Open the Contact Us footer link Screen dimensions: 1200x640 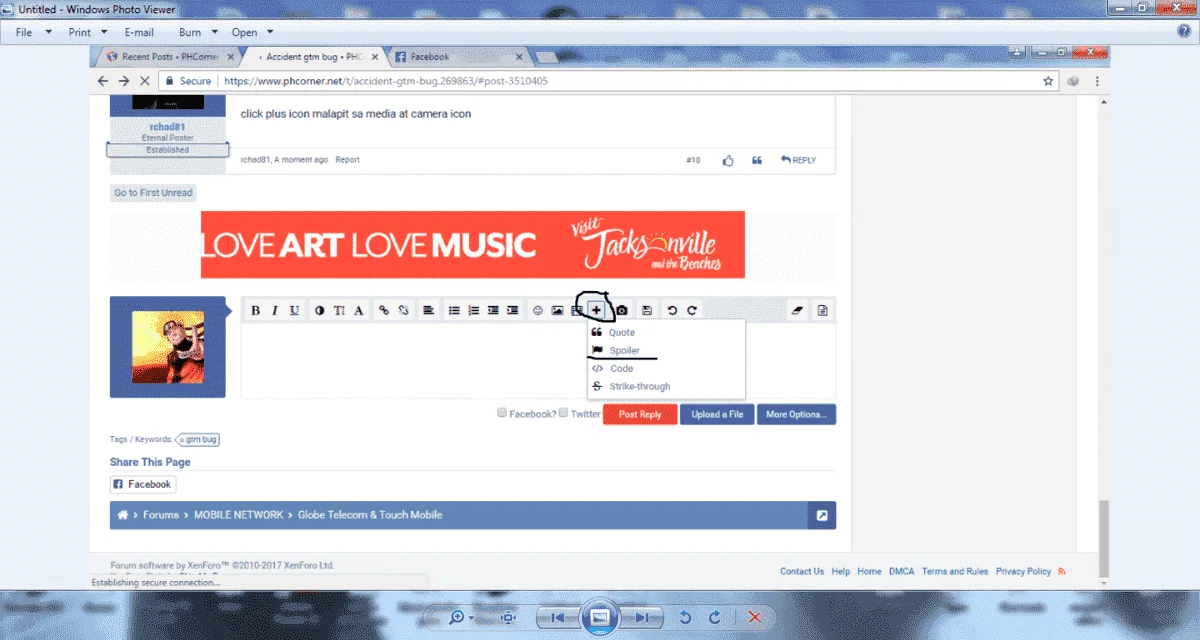802,571
